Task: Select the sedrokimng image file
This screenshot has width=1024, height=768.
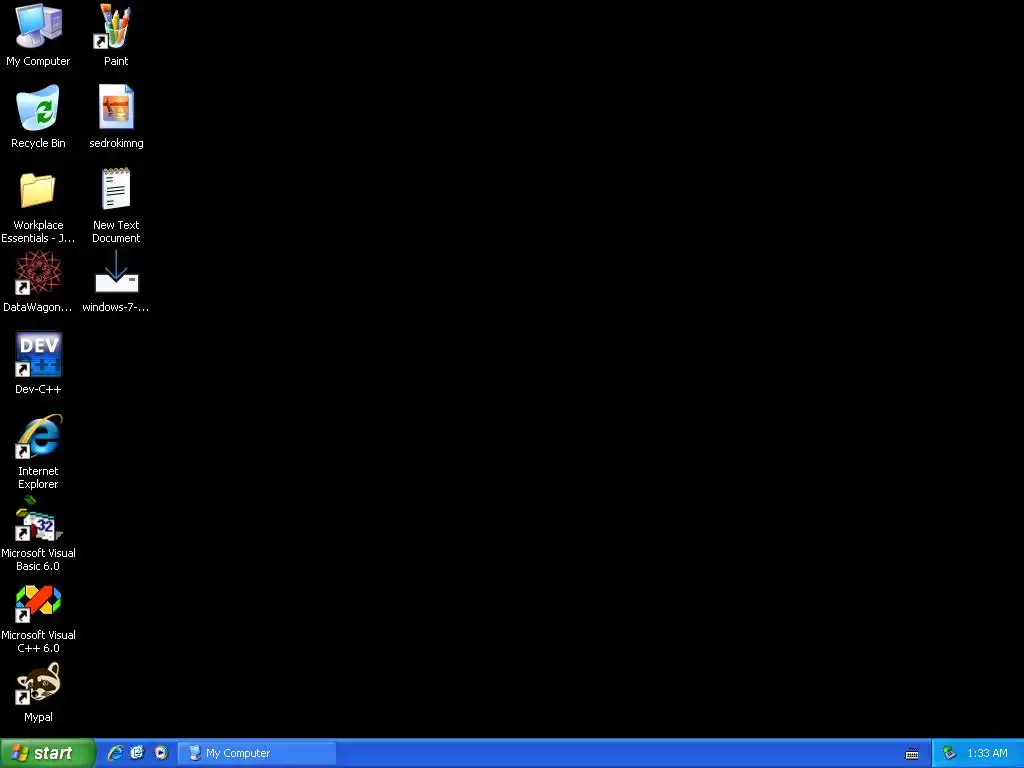Action: click(x=116, y=116)
